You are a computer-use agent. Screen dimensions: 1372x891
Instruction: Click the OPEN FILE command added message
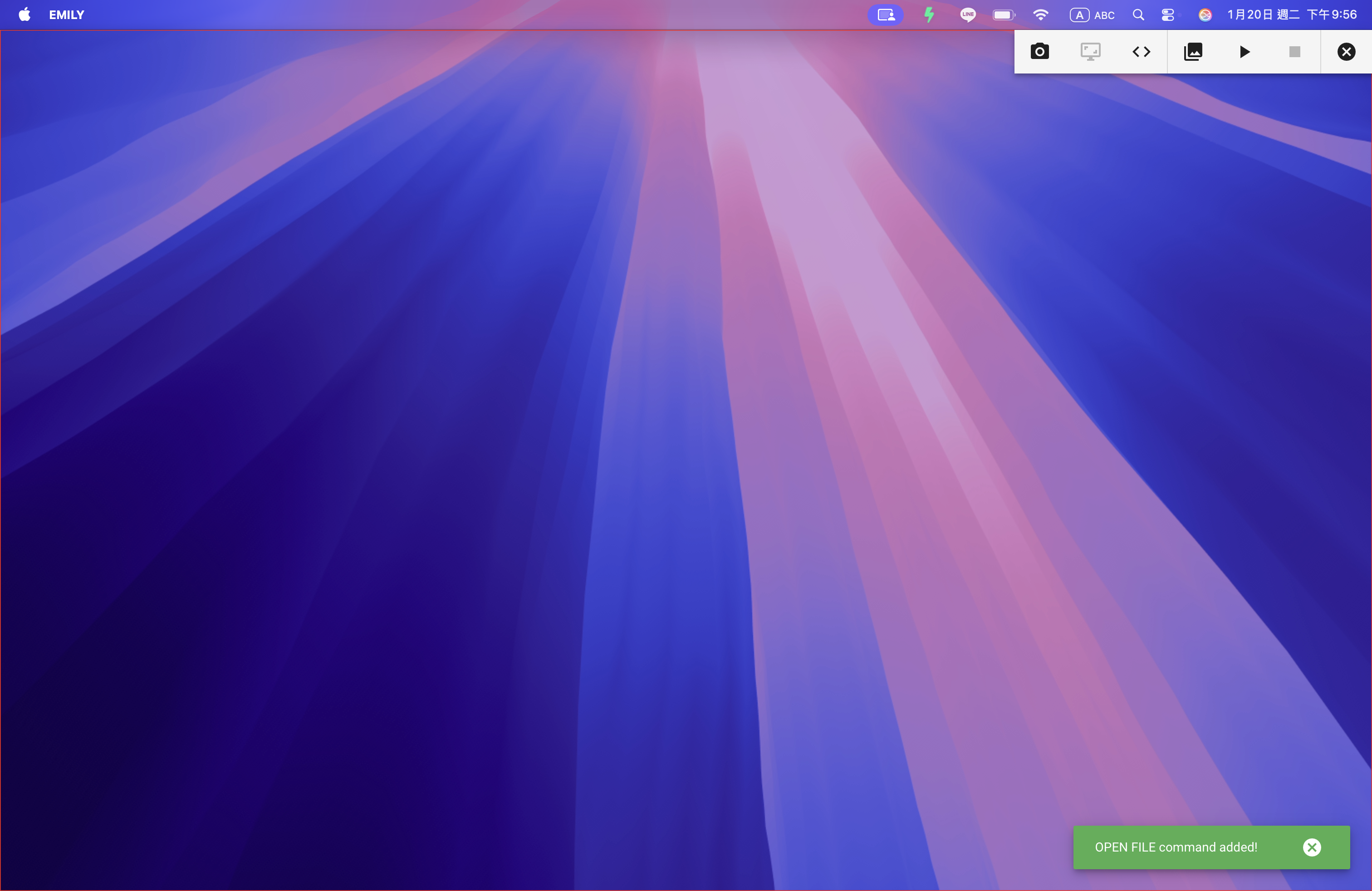1176,847
